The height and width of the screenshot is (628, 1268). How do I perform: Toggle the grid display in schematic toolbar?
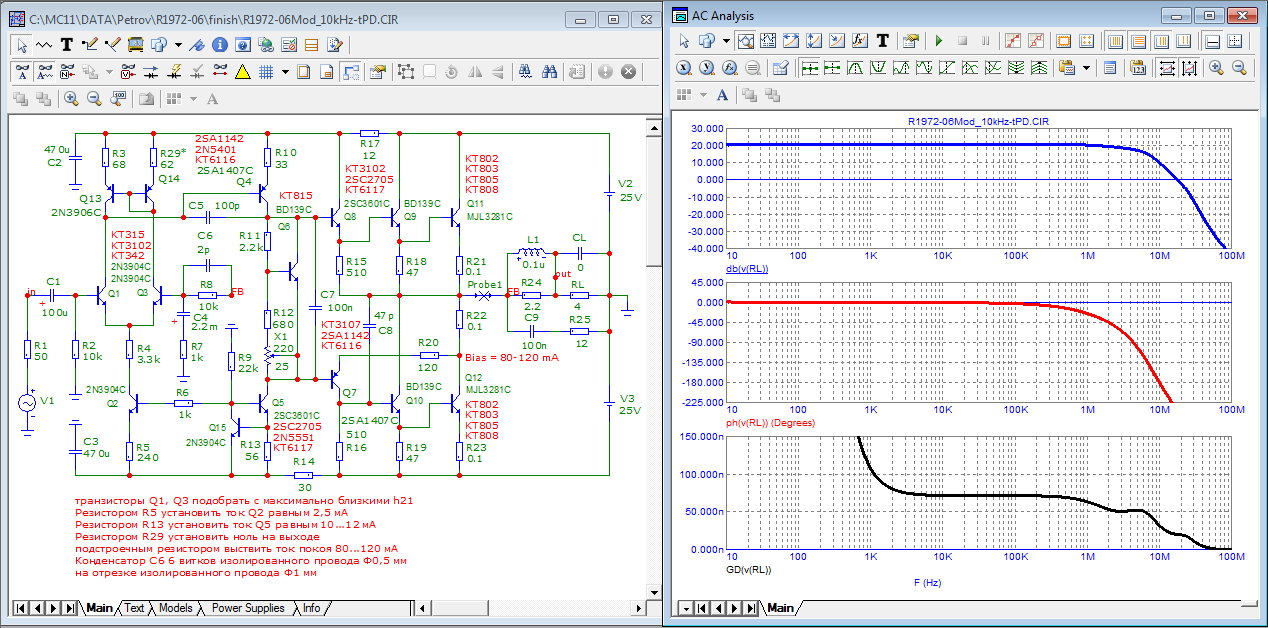267,72
